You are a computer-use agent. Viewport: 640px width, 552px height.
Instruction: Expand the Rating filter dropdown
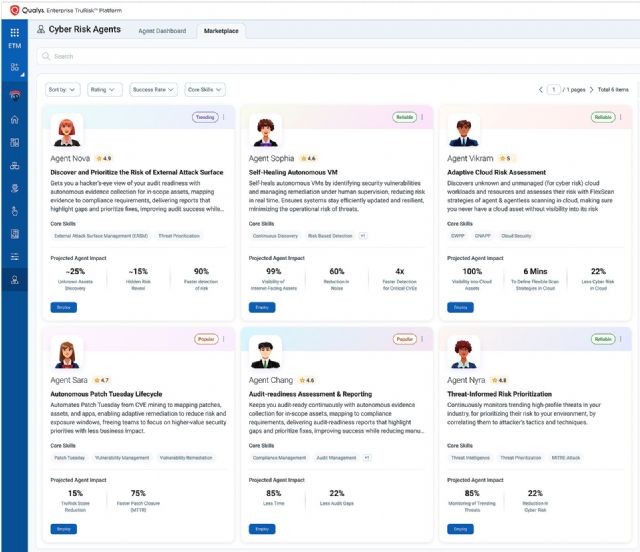[x=105, y=89]
